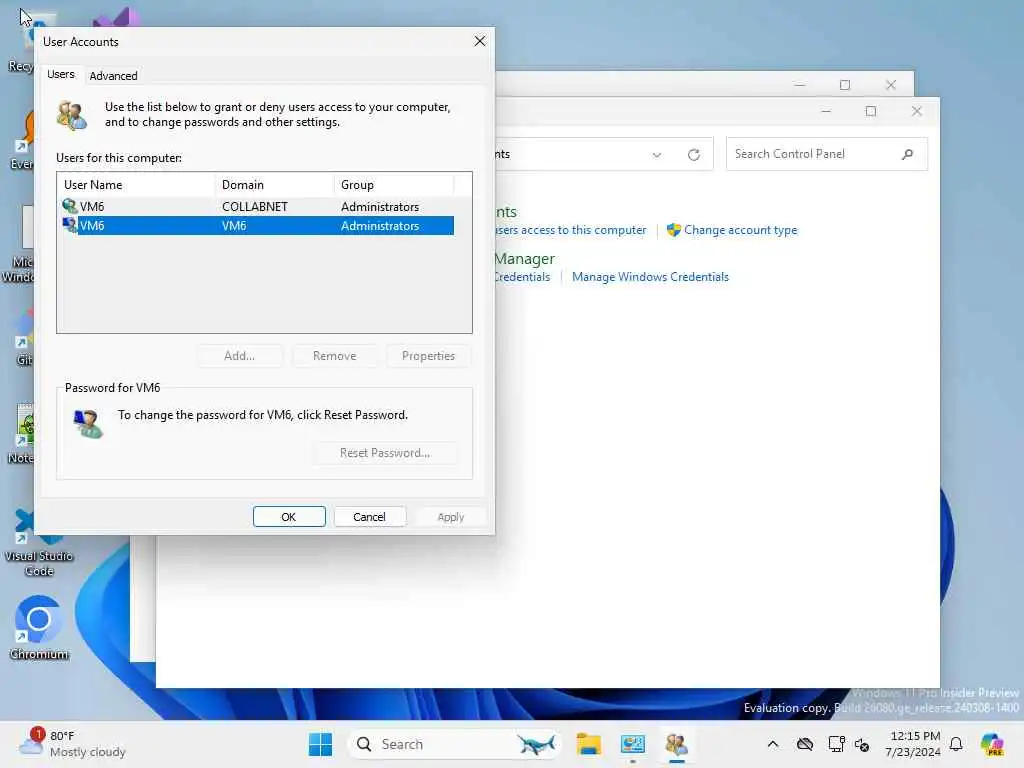Select the VM6 user in VM6 domain
Viewport: 1024px width, 768px height.
(258, 226)
